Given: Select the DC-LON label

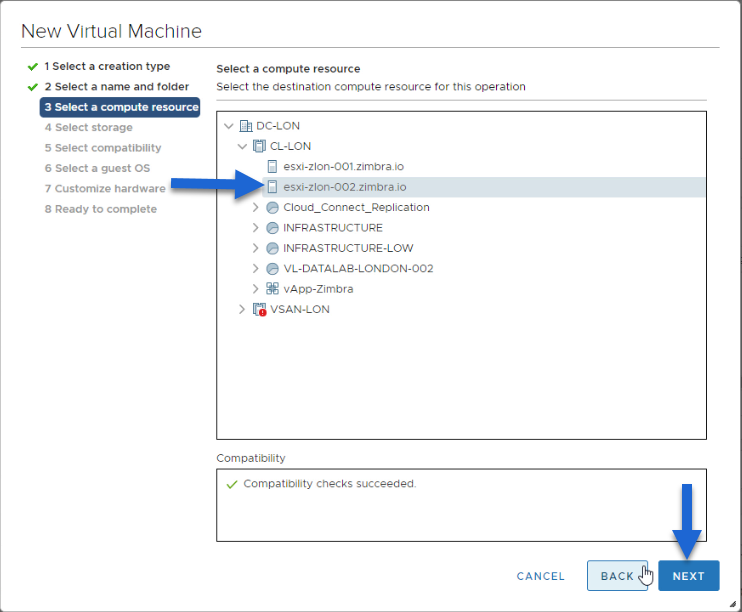Looking at the screenshot, I should (278, 126).
